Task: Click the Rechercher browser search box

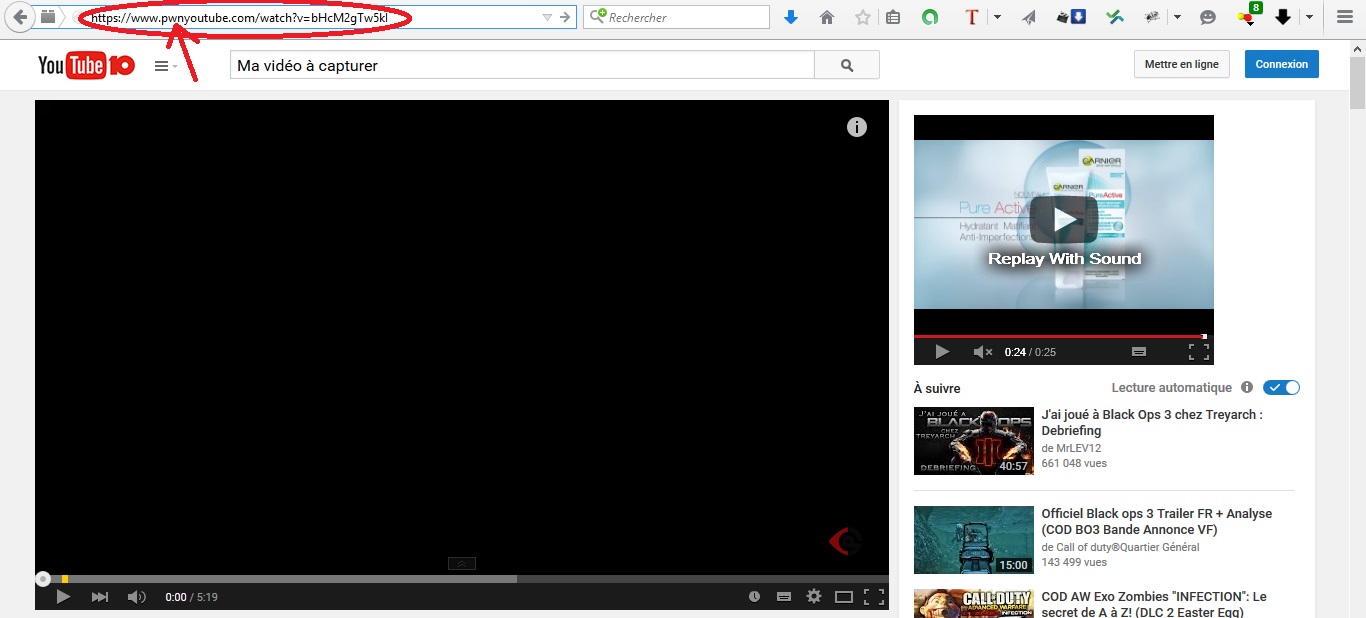Action: coord(676,17)
